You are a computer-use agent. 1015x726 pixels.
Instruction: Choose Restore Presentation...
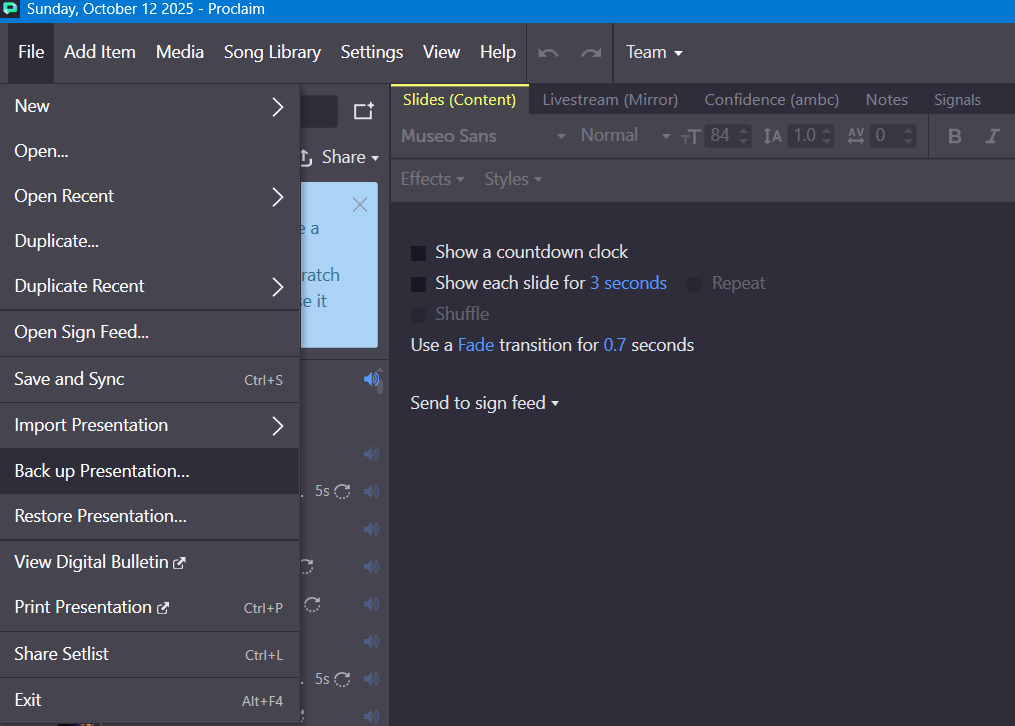[x=150, y=516]
